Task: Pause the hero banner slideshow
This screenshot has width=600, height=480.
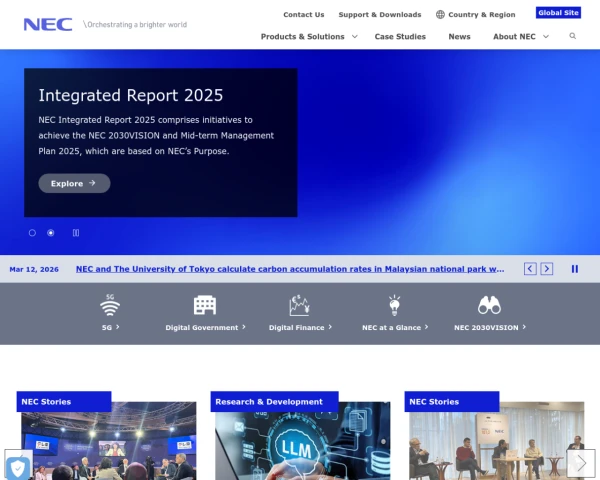Action: pyautogui.click(x=76, y=233)
